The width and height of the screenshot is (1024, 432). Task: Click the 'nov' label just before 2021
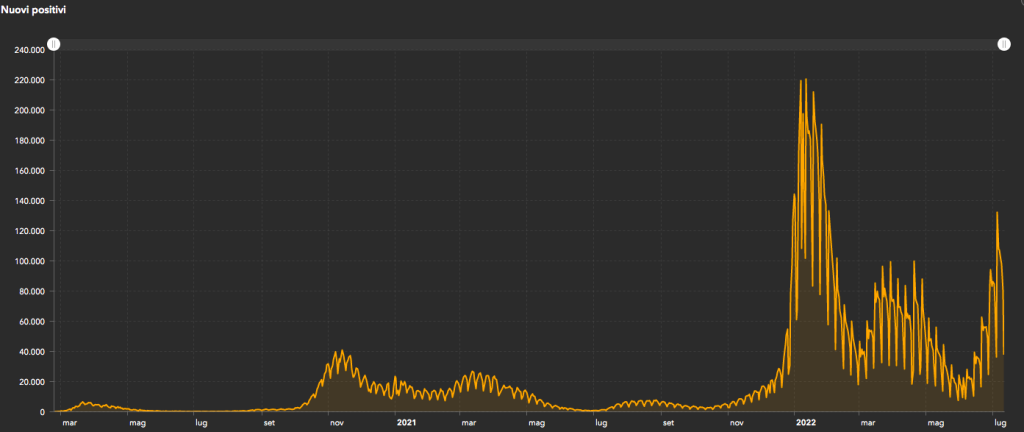[x=337, y=423]
